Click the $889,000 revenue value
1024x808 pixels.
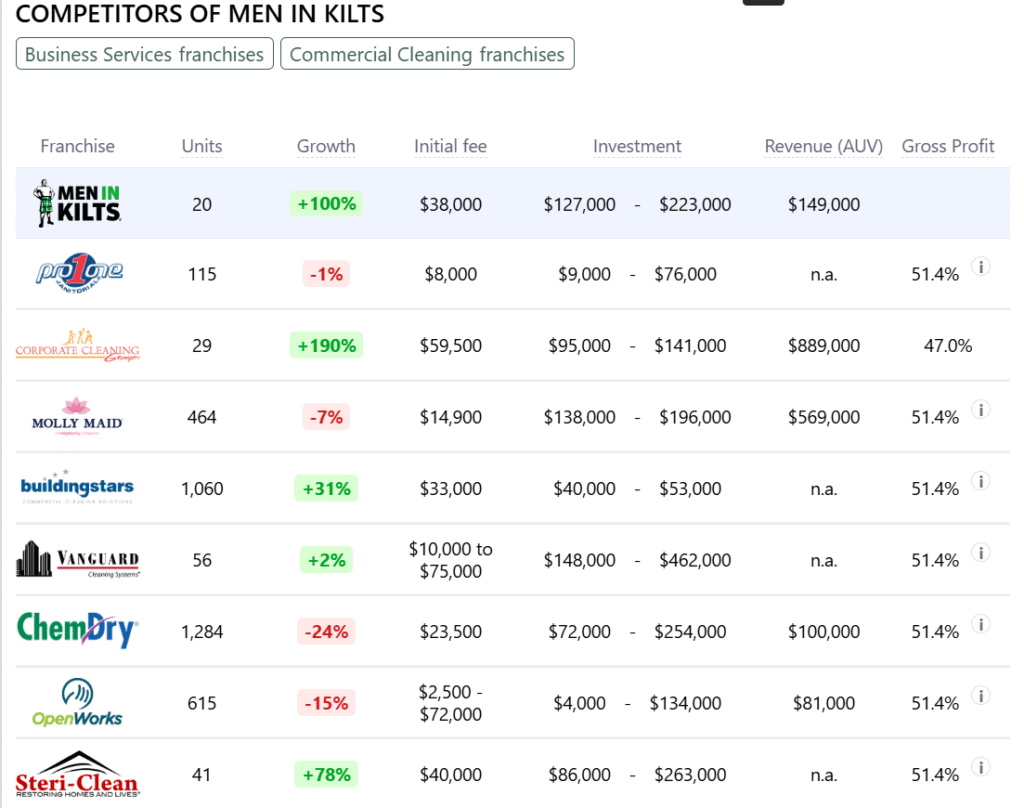824,346
